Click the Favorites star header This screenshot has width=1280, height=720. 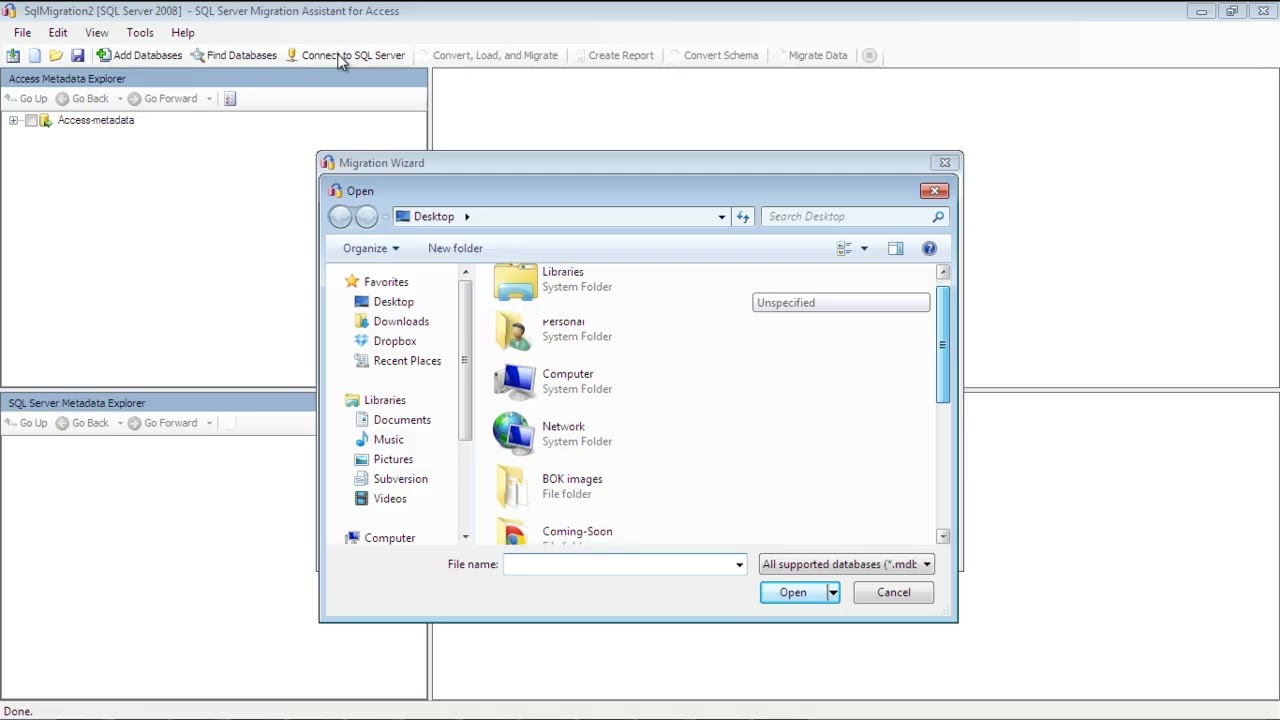376,282
